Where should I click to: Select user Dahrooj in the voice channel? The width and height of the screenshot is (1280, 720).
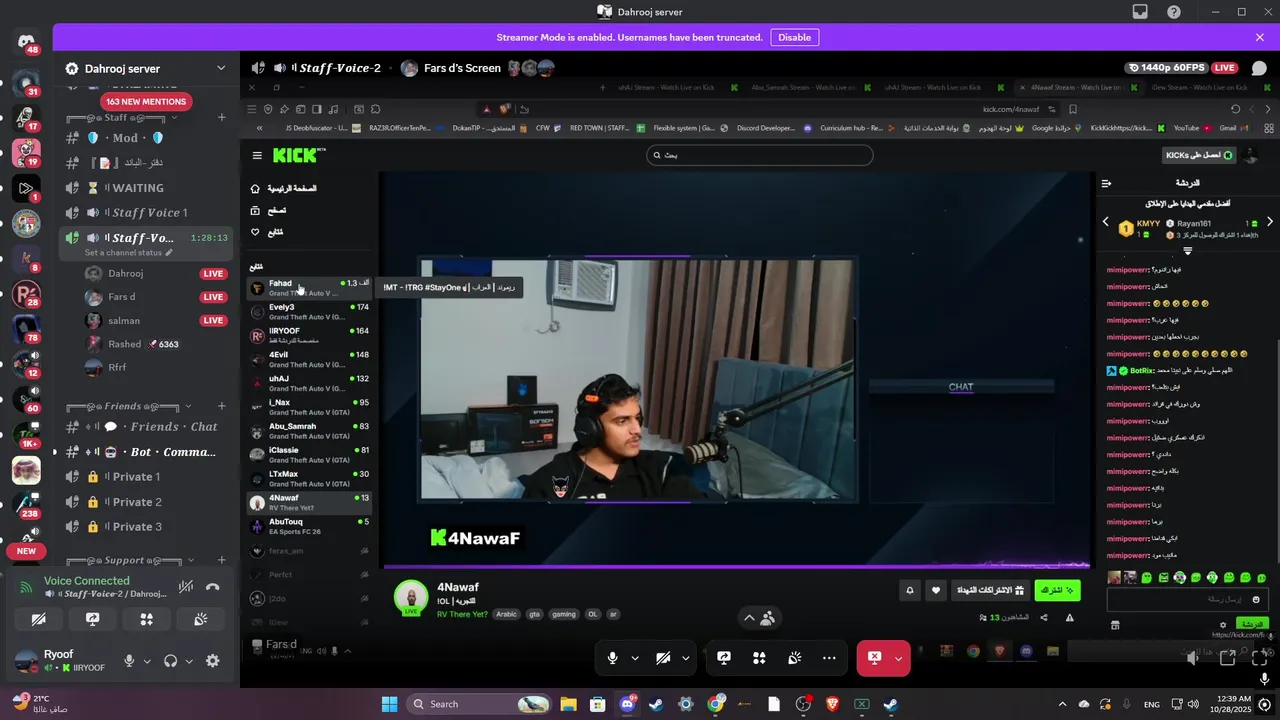(156, 274)
